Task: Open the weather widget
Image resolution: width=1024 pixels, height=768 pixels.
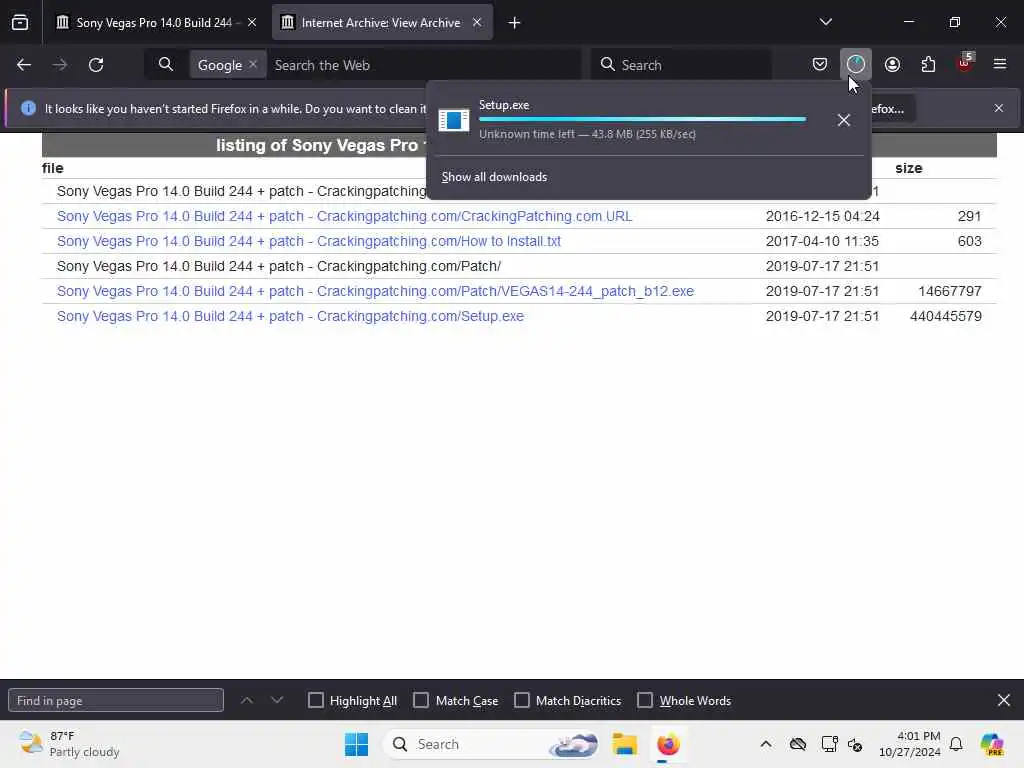Action: pos(69,744)
